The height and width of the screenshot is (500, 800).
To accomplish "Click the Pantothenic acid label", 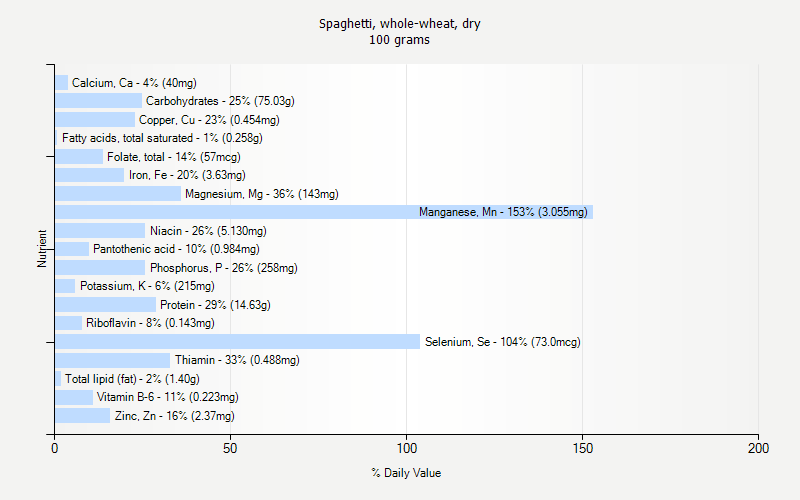I will click(x=176, y=249).
